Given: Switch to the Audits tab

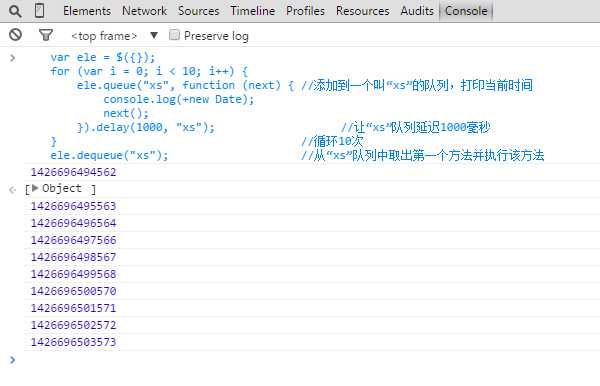Looking at the screenshot, I should (x=417, y=11).
